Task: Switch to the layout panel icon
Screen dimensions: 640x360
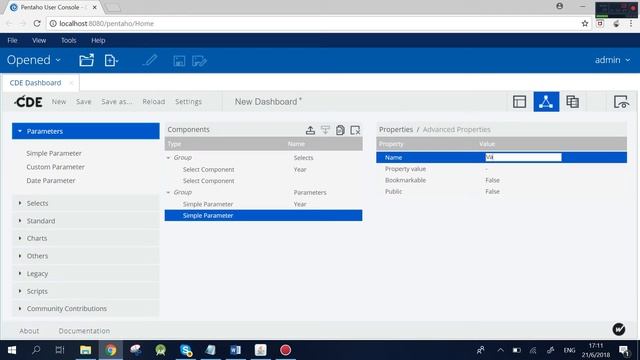Action: (x=519, y=102)
